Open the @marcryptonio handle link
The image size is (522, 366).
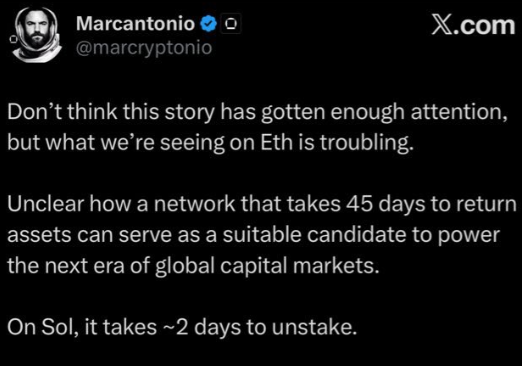click(x=144, y=48)
